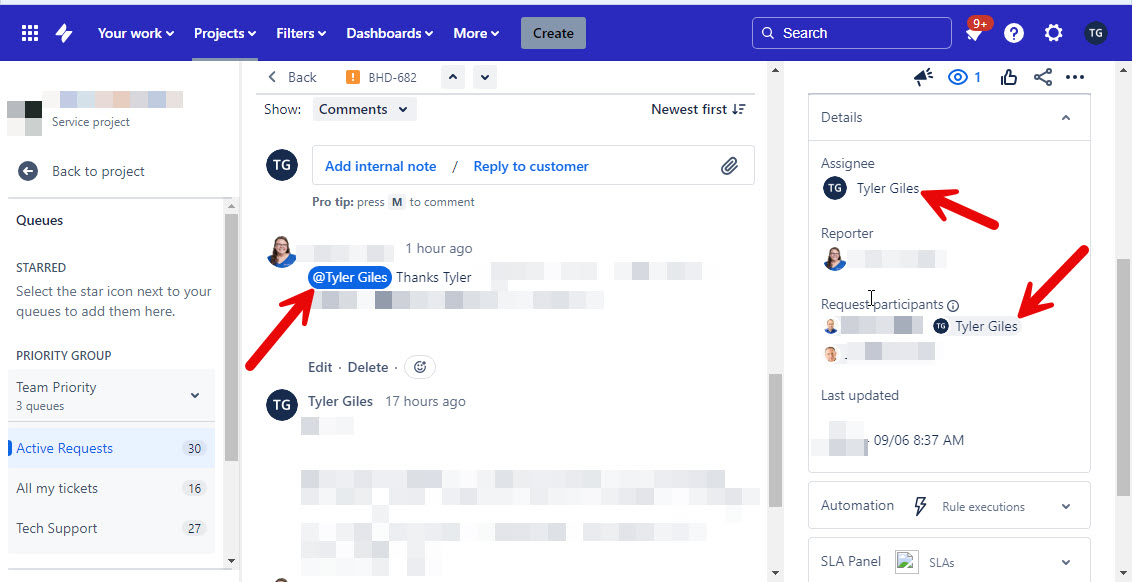Click the attachment paperclip icon
The height and width of the screenshot is (582, 1132).
tap(729, 166)
